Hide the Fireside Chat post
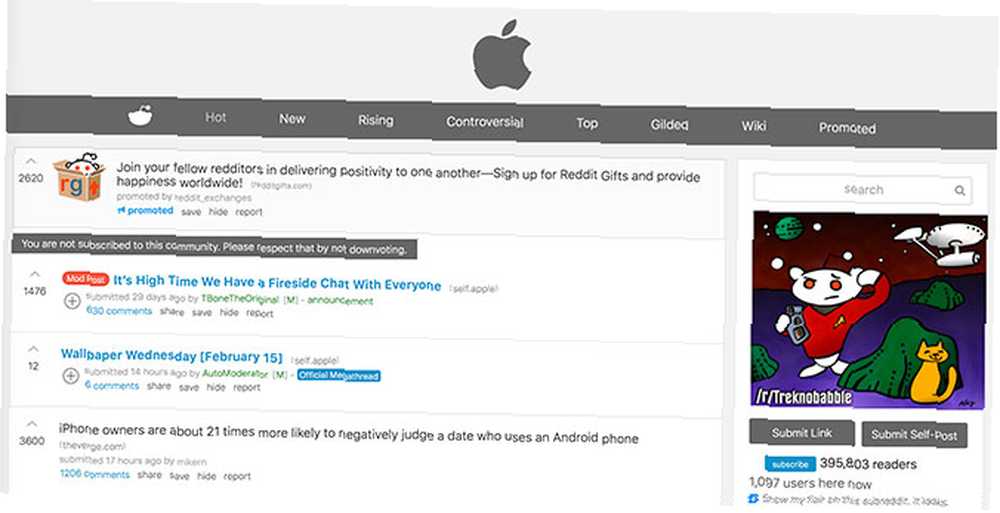The height and width of the screenshot is (513, 1000). [x=229, y=313]
